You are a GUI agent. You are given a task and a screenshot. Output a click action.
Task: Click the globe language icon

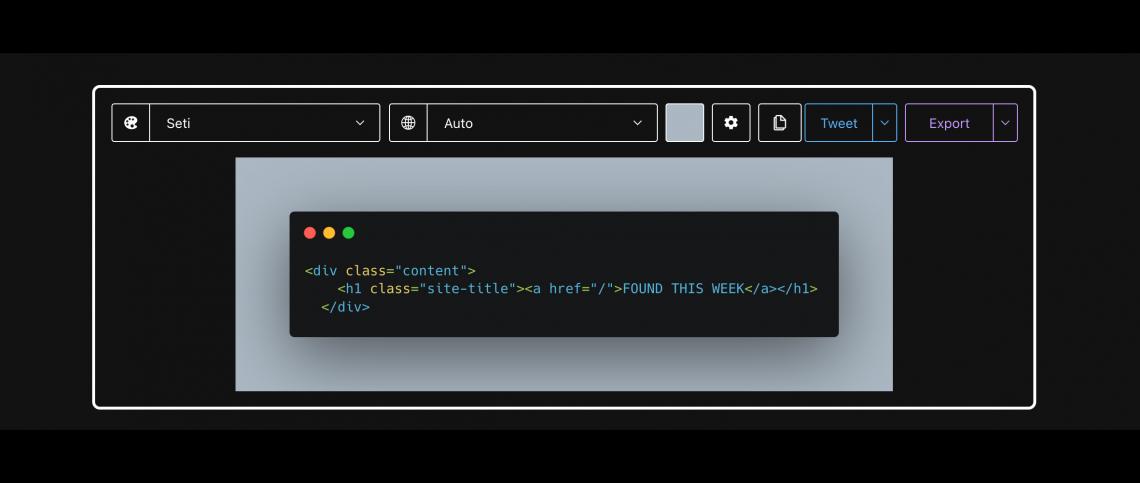point(409,123)
